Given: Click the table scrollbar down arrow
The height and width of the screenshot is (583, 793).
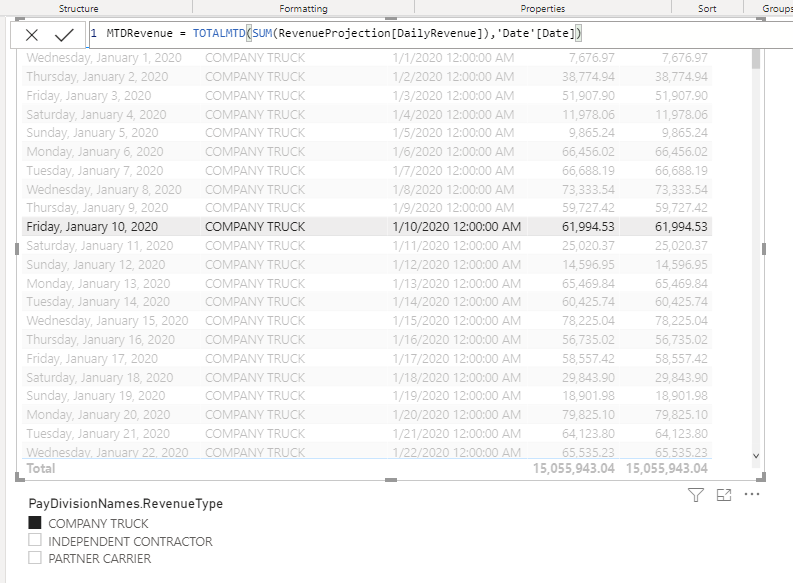Looking at the screenshot, I should [x=756, y=456].
